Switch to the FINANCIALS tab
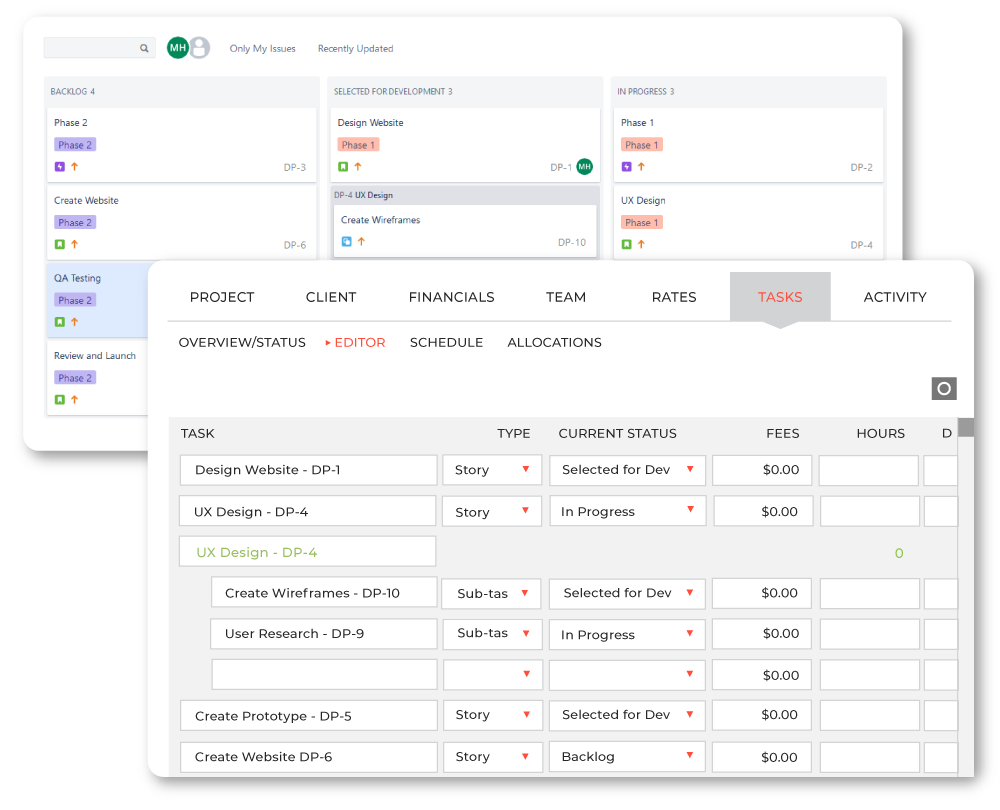The image size is (1000, 810). (x=451, y=297)
